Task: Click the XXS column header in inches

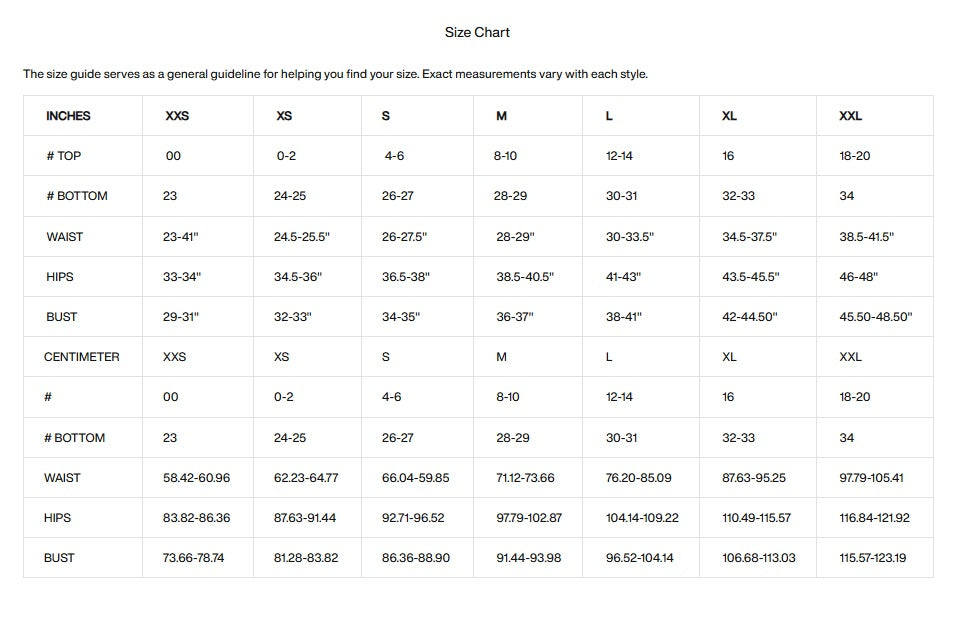Action: [x=177, y=116]
